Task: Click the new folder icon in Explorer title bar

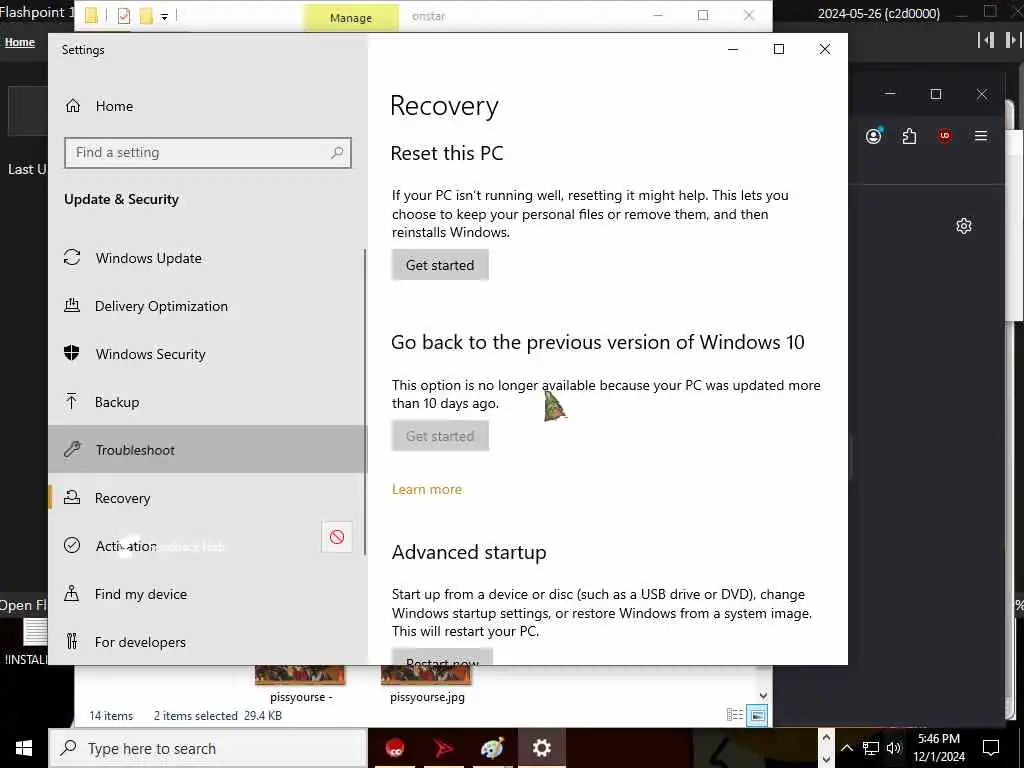Action: tap(146, 16)
